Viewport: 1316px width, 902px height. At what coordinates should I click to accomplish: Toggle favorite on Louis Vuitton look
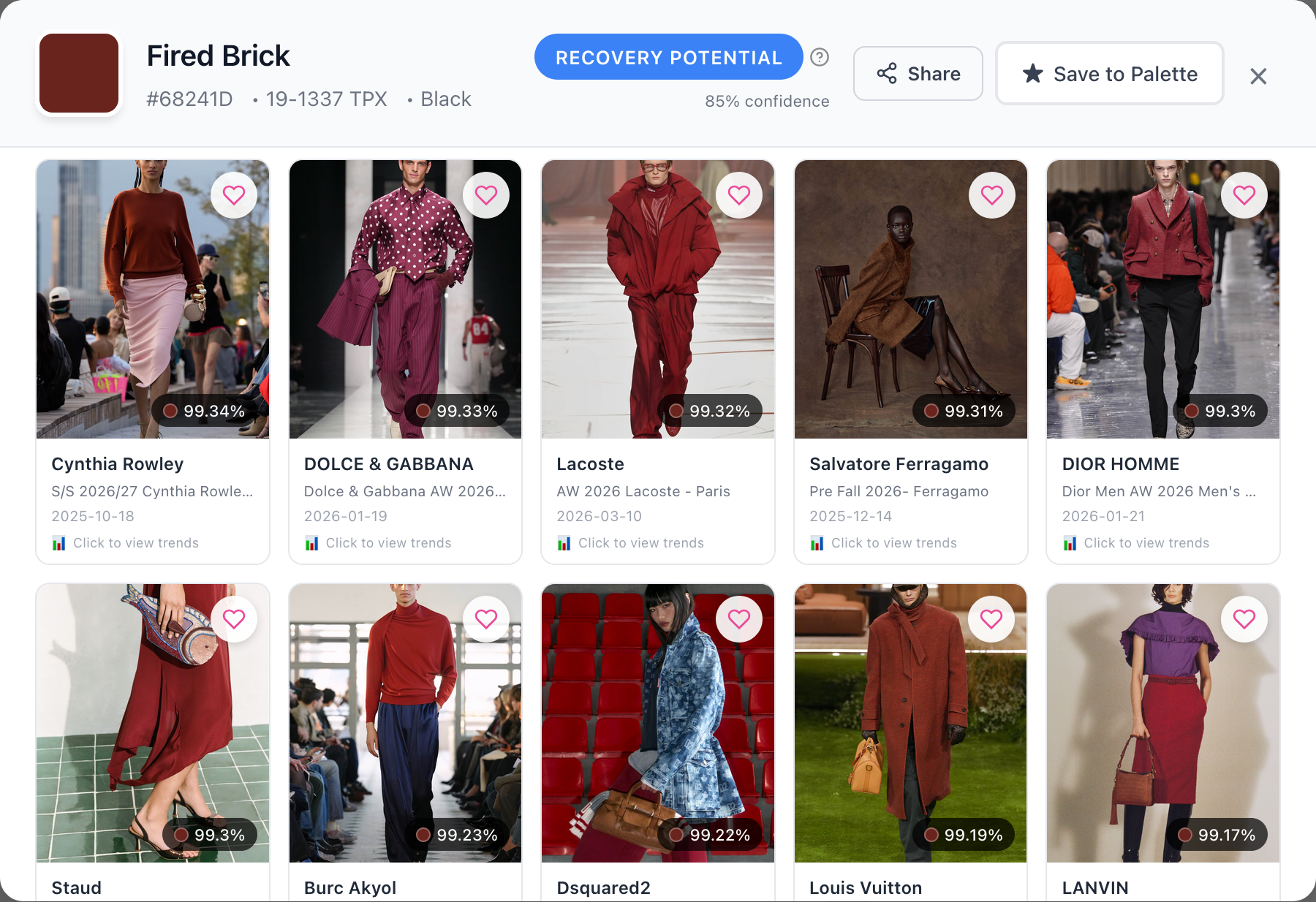click(991, 619)
